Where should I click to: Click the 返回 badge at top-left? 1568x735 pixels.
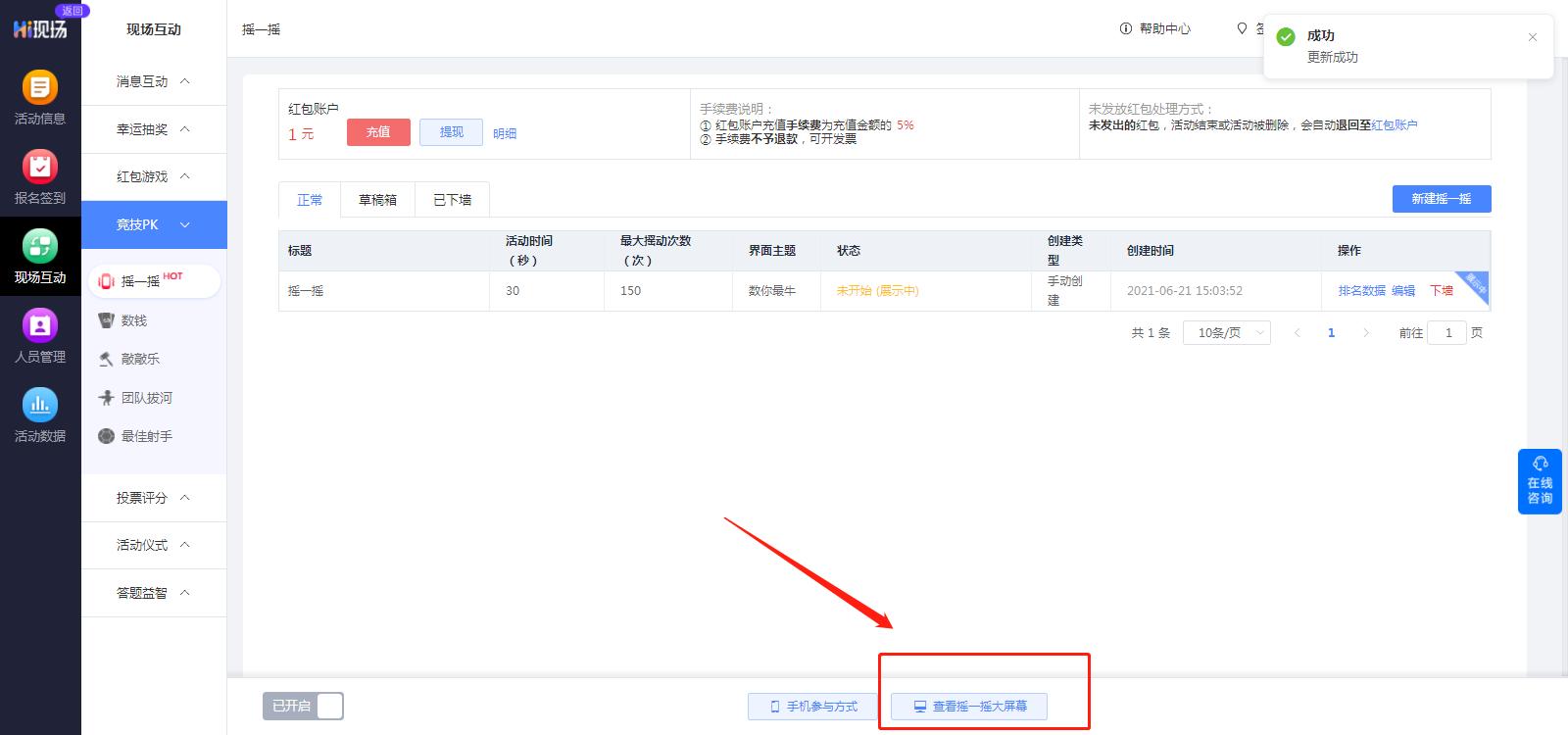click(72, 10)
